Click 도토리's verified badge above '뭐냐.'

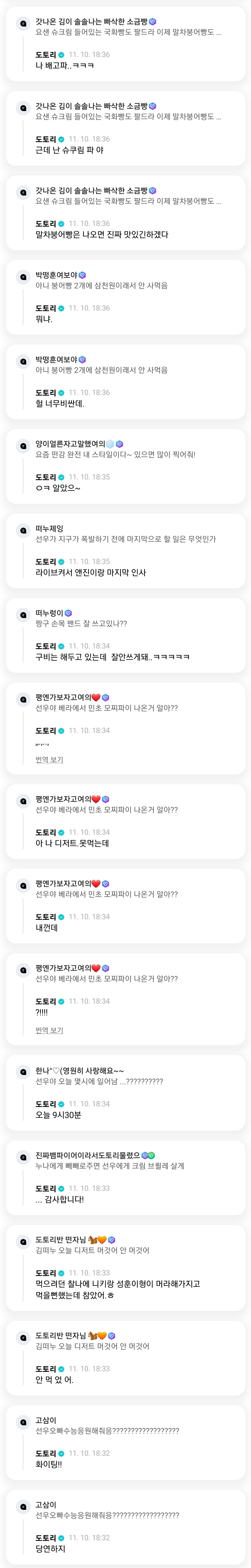pos(61,308)
